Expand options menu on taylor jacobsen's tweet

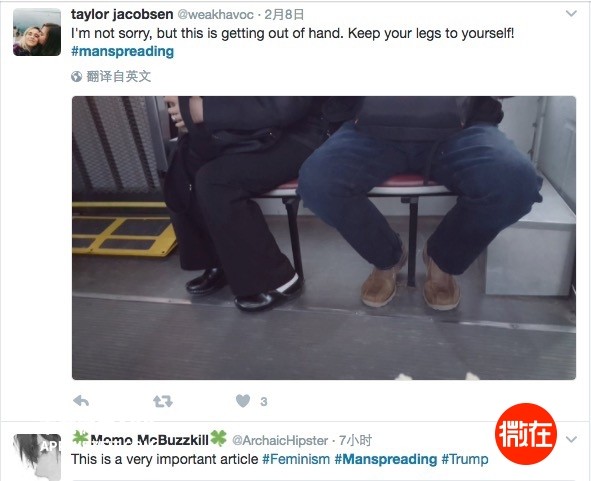571,14
